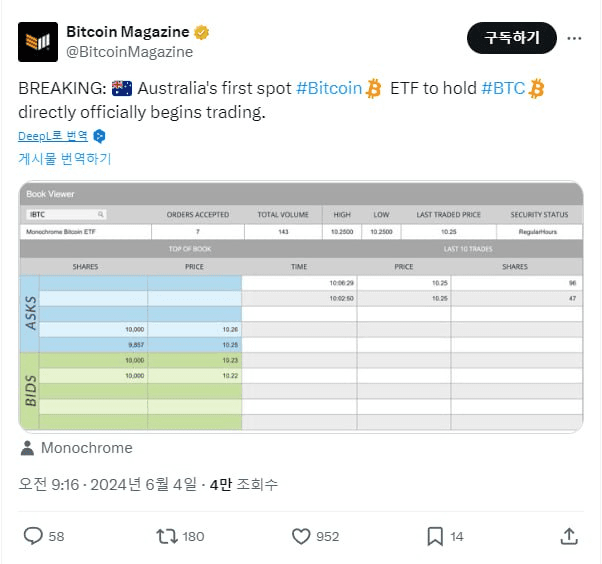
Task: Click the person icon beside Monochrome
Action: coord(27,448)
